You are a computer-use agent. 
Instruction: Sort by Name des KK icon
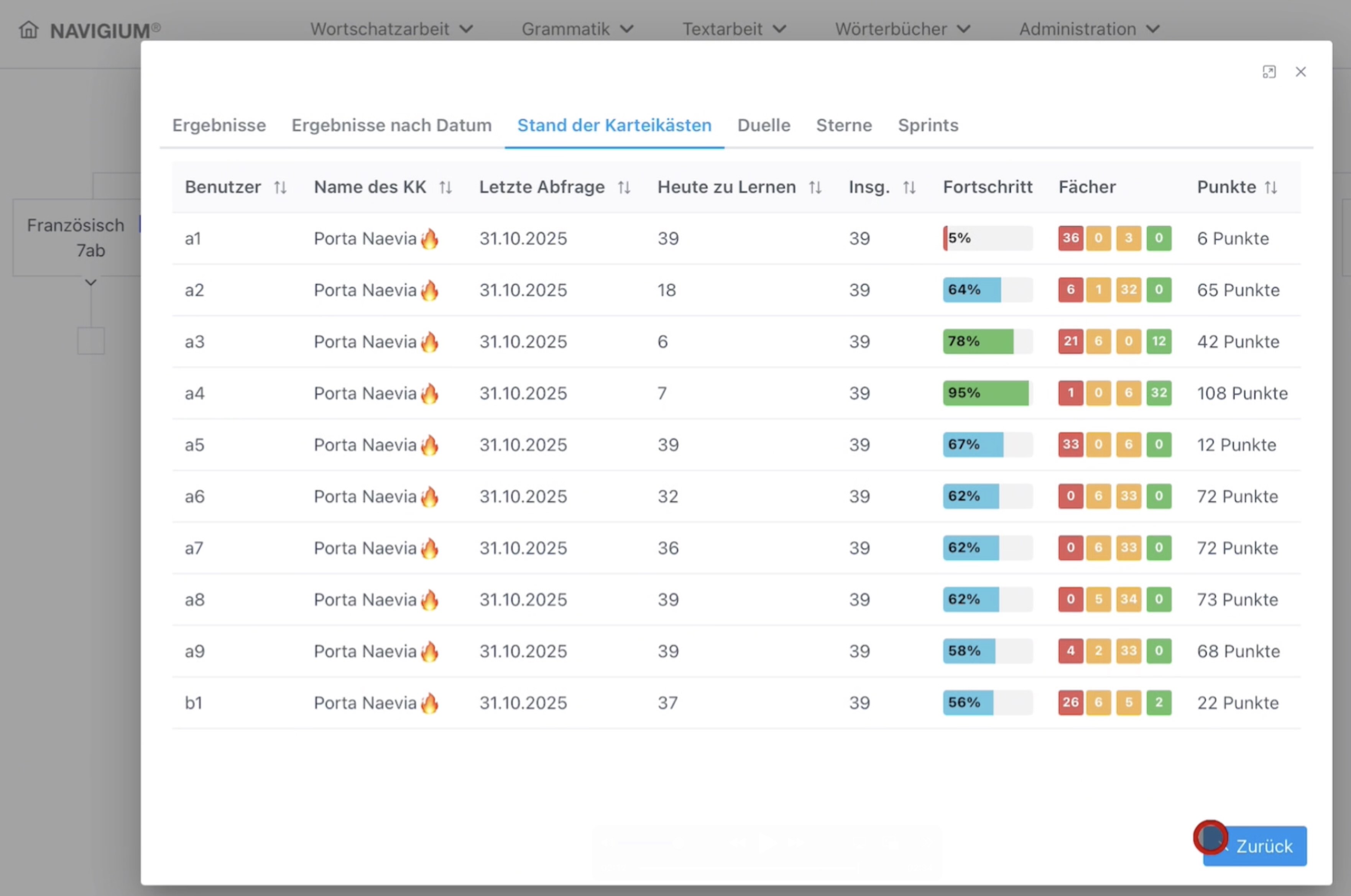(446, 187)
